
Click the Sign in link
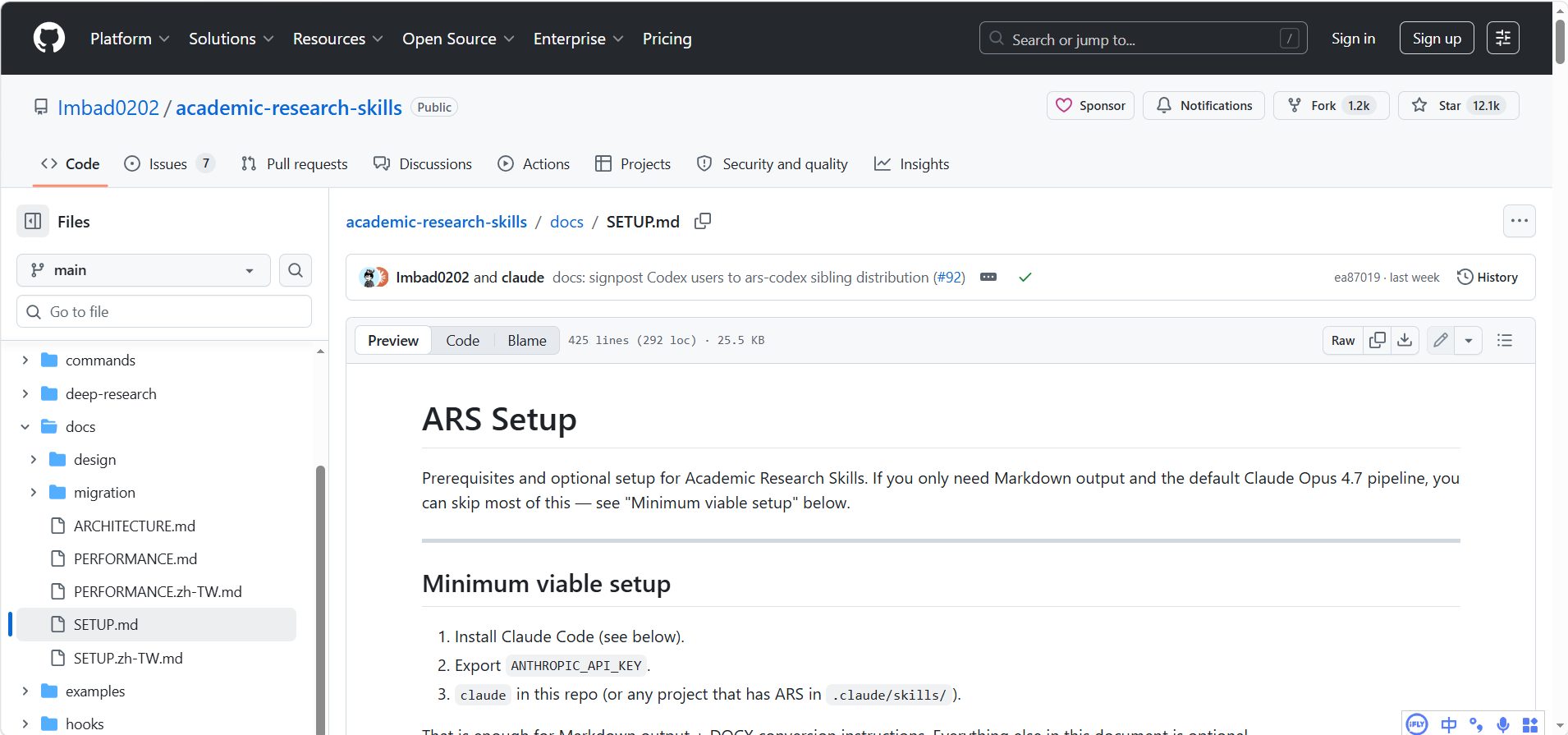1353,39
